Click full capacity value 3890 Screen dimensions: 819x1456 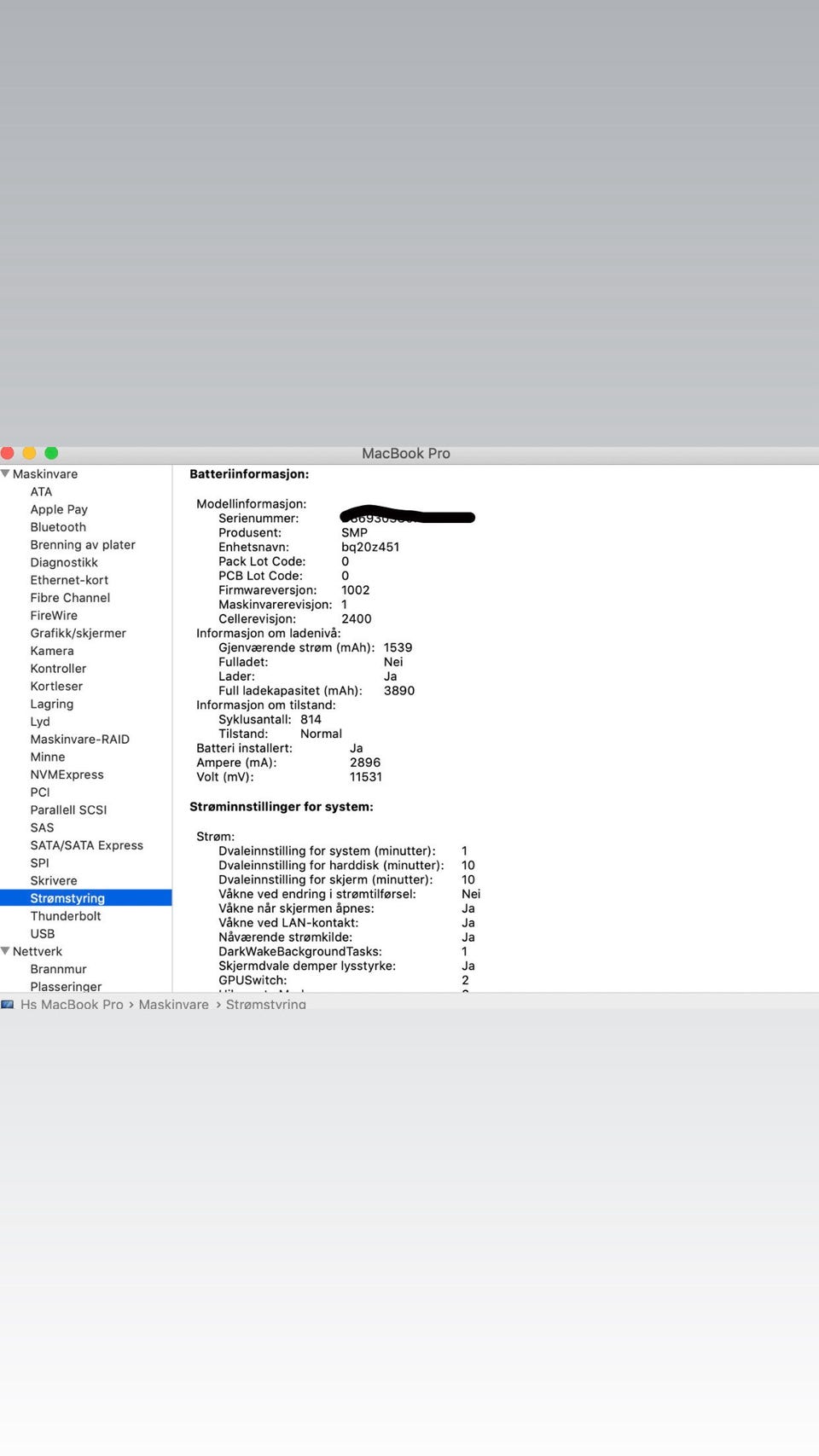pos(399,690)
